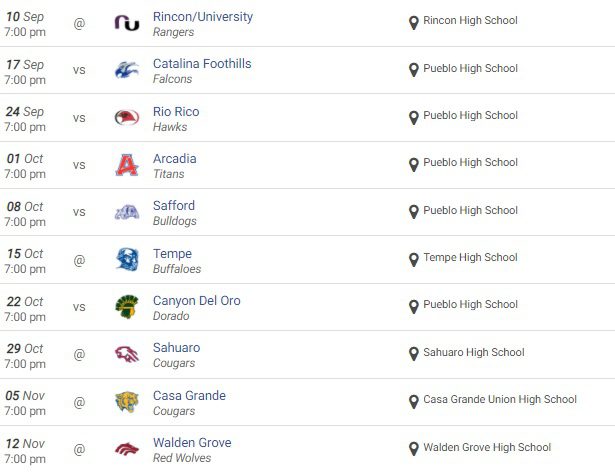Viewport: 615px width, 474px height.
Task: Open the Catalina Foothills team link
Action: pos(201,64)
